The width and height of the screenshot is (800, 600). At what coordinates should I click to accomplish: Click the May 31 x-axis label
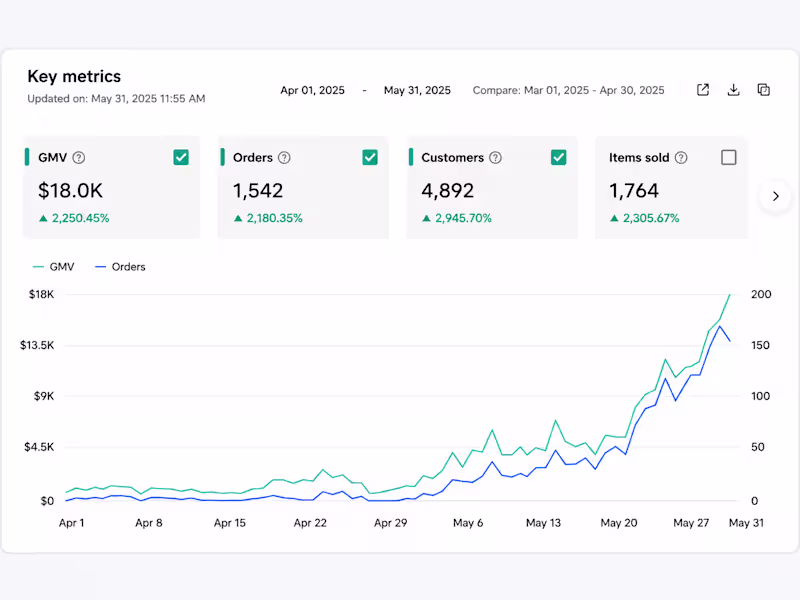[x=746, y=523]
